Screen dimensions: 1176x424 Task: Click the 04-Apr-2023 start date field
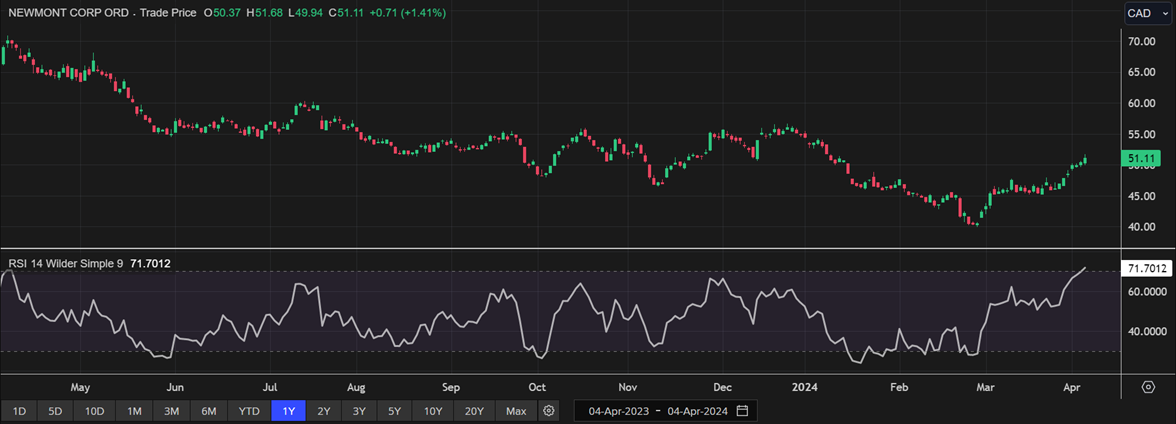coord(618,411)
